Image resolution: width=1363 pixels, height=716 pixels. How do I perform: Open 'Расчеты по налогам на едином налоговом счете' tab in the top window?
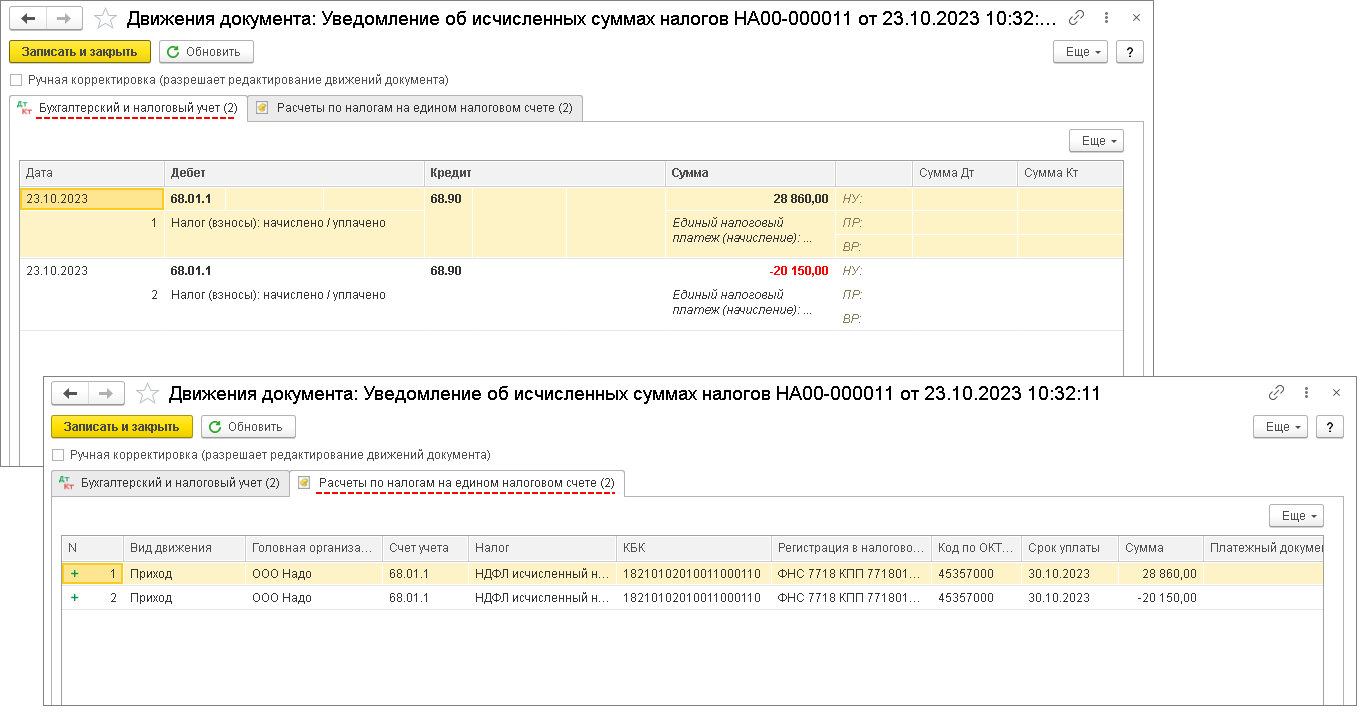(x=414, y=108)
